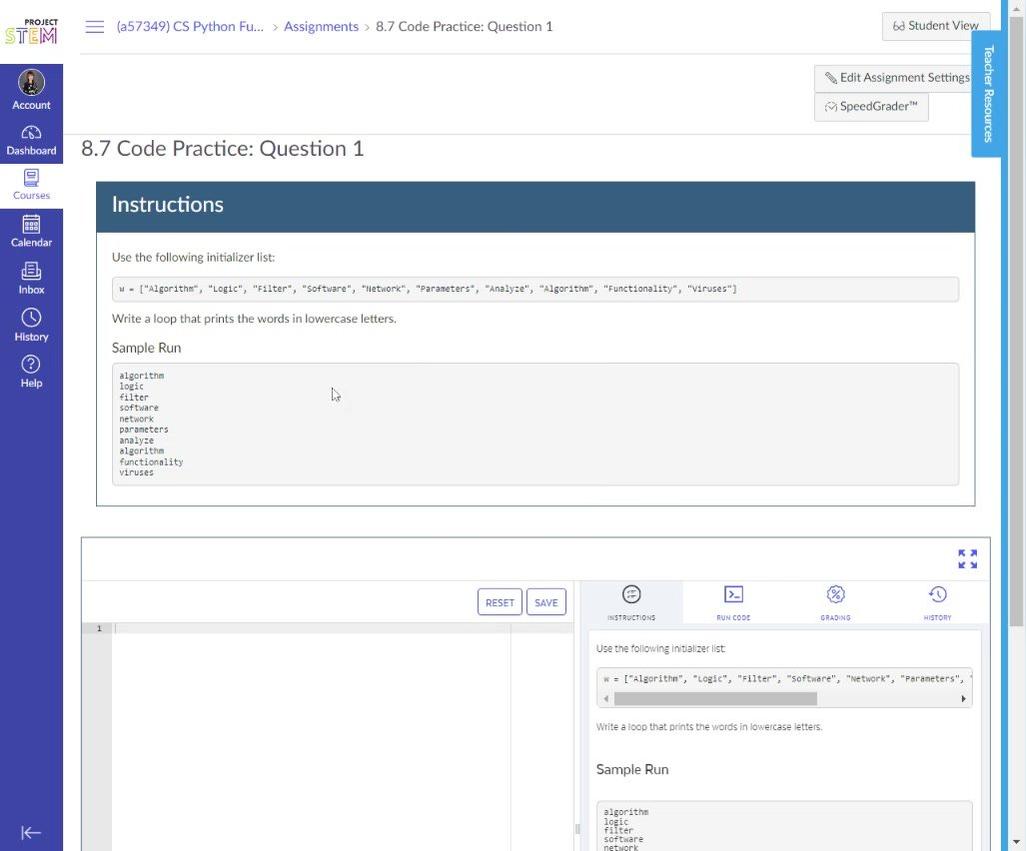Click into line 1 of code editor
1026x851 pixels.
click(310, 628)
